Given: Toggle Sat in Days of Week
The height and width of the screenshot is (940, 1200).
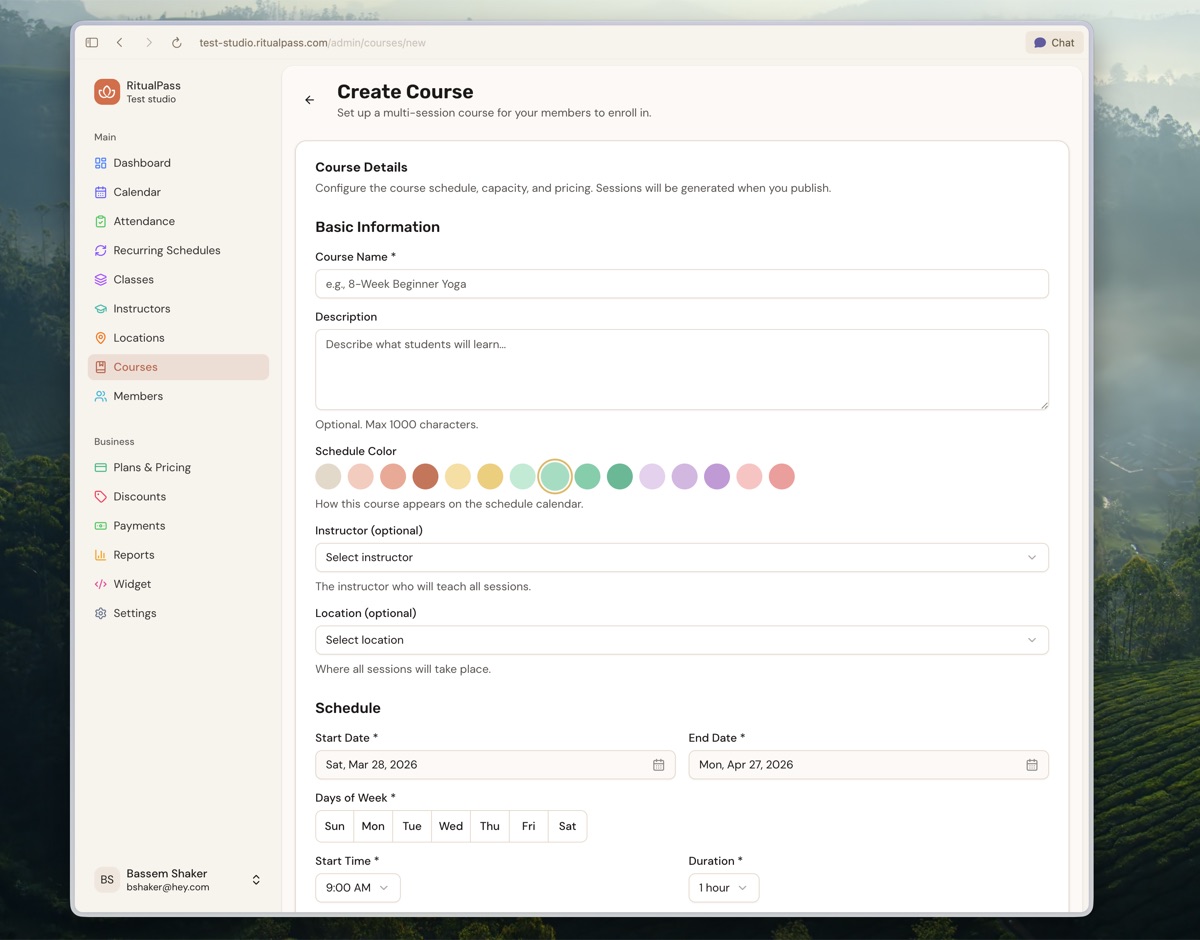Looking at the screenshot, I should click(x=567, y=826).
